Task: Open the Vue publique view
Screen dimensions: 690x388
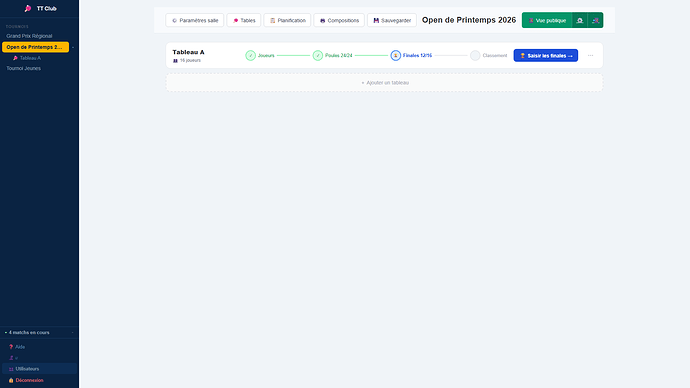Action: (x=547, y=20)
